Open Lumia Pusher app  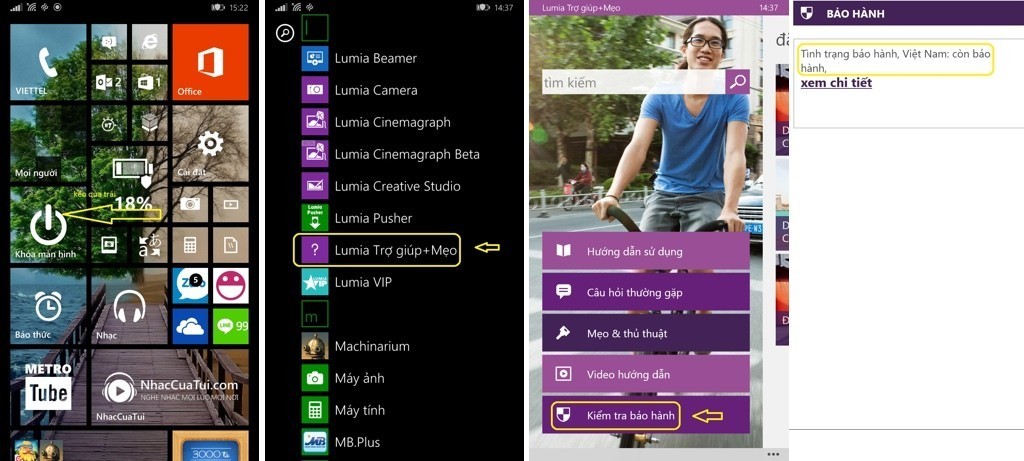tap(357, 218)
